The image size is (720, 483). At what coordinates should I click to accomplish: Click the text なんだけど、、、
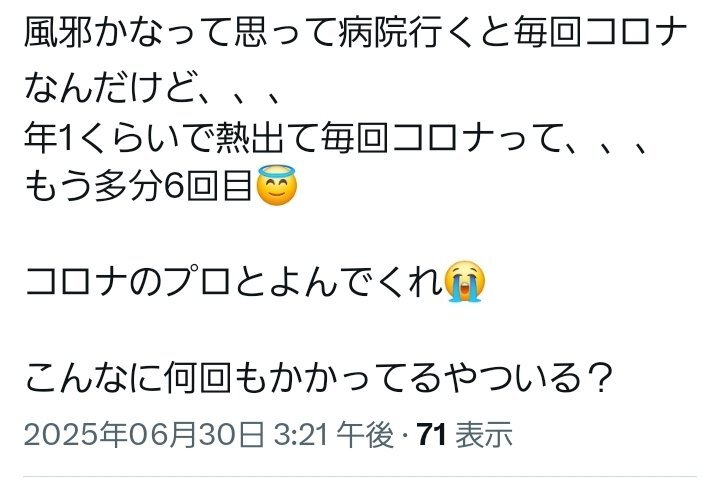tap(152, 88)
